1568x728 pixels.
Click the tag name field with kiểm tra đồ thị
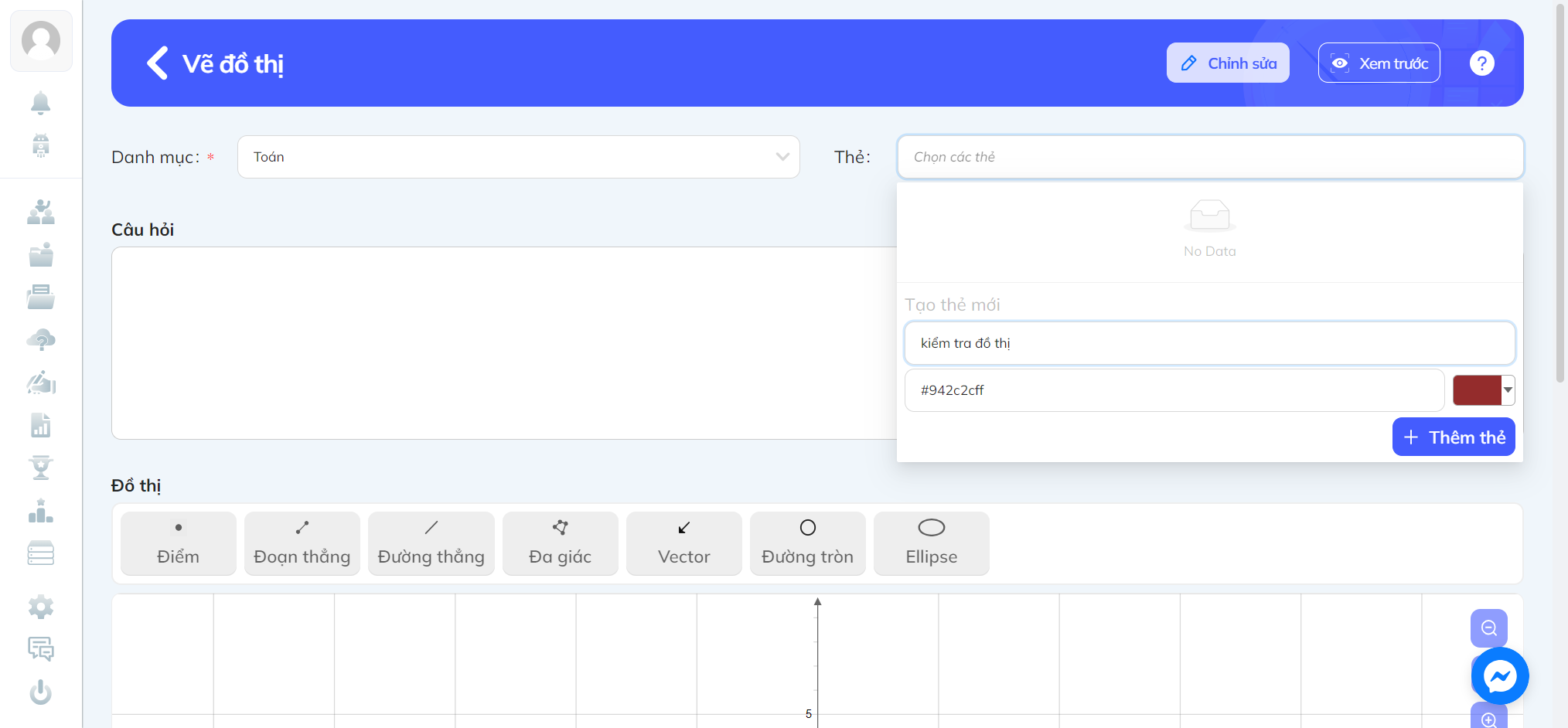tap(1210, 343)
